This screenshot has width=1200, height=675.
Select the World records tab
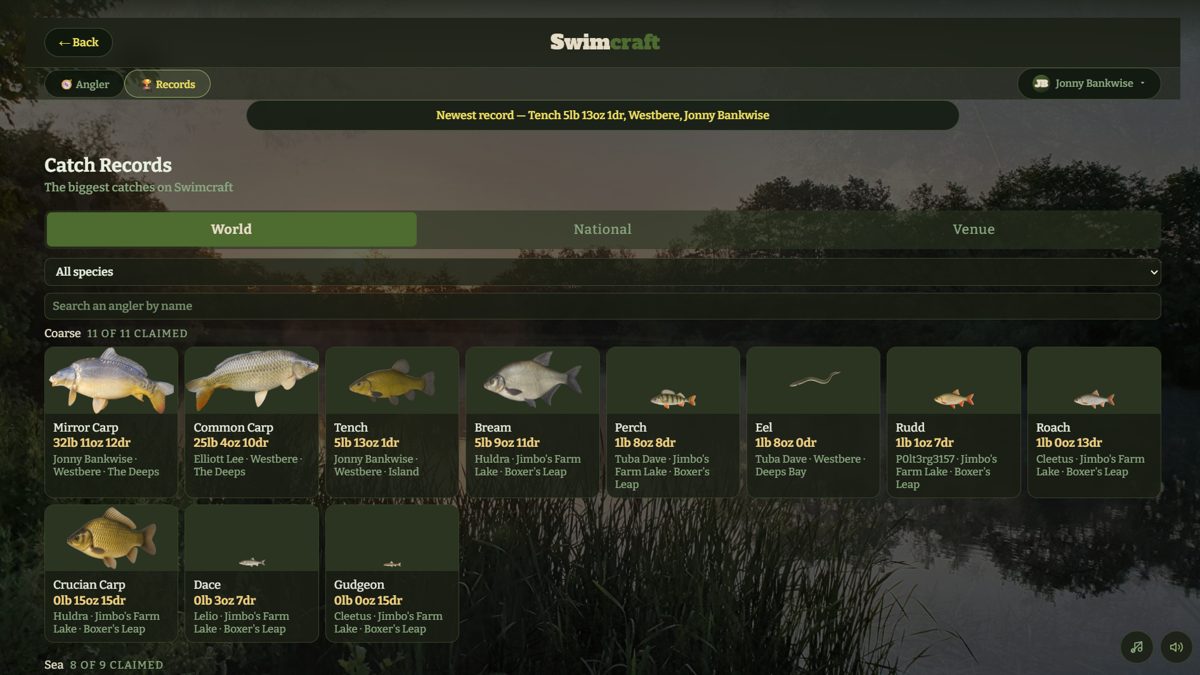[231, 229]
